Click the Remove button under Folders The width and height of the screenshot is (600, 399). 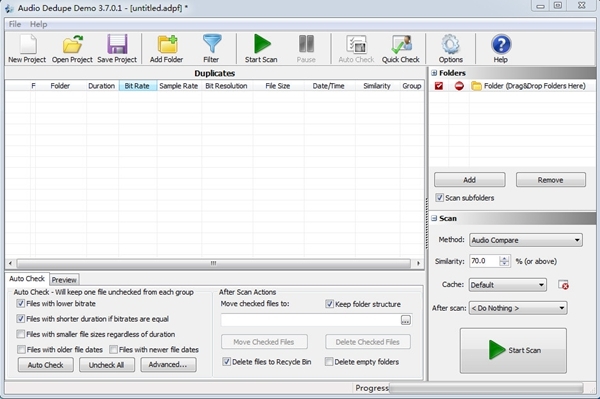pos(551,180)
